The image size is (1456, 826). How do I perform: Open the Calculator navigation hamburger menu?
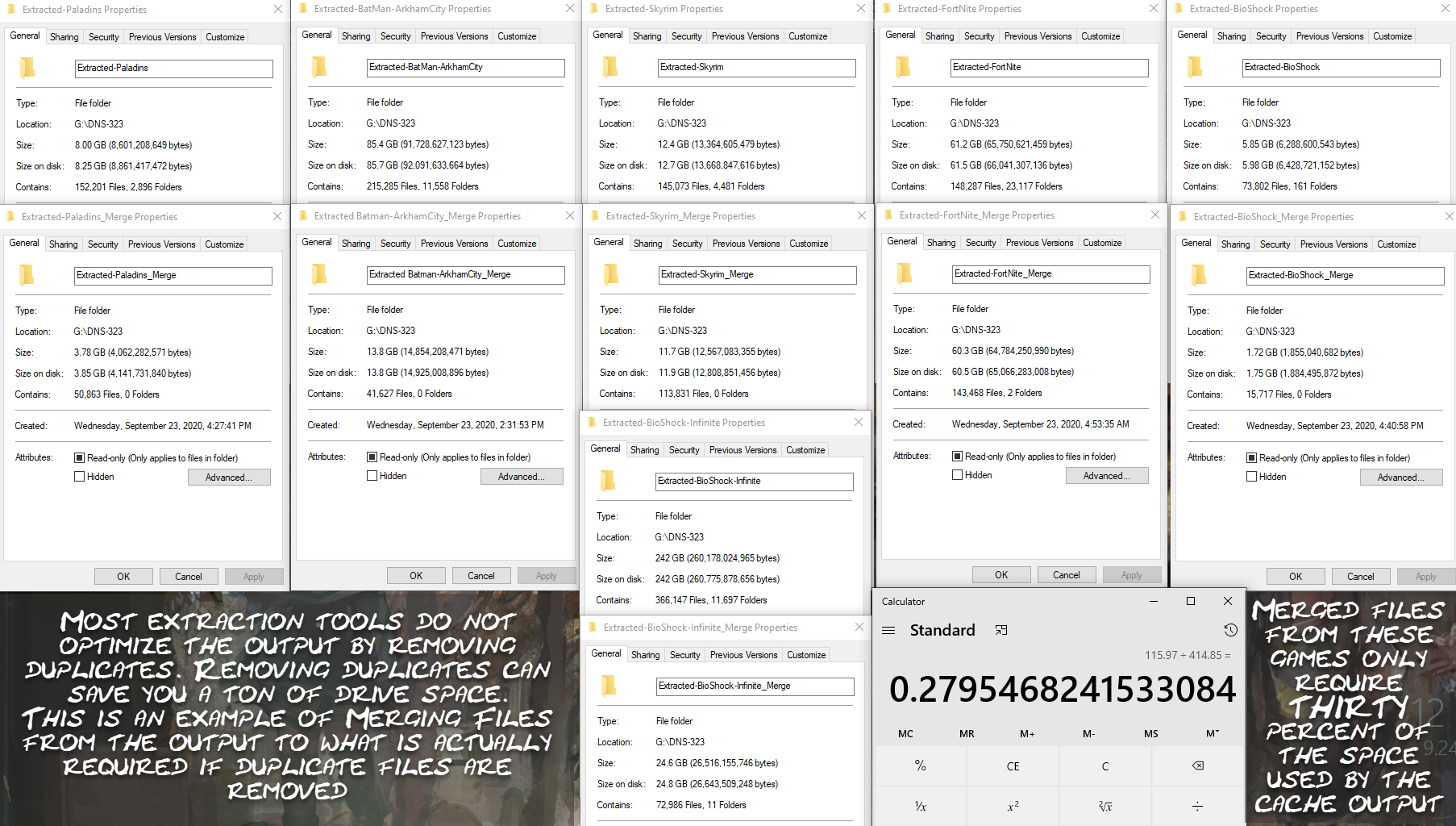point(888,630)
